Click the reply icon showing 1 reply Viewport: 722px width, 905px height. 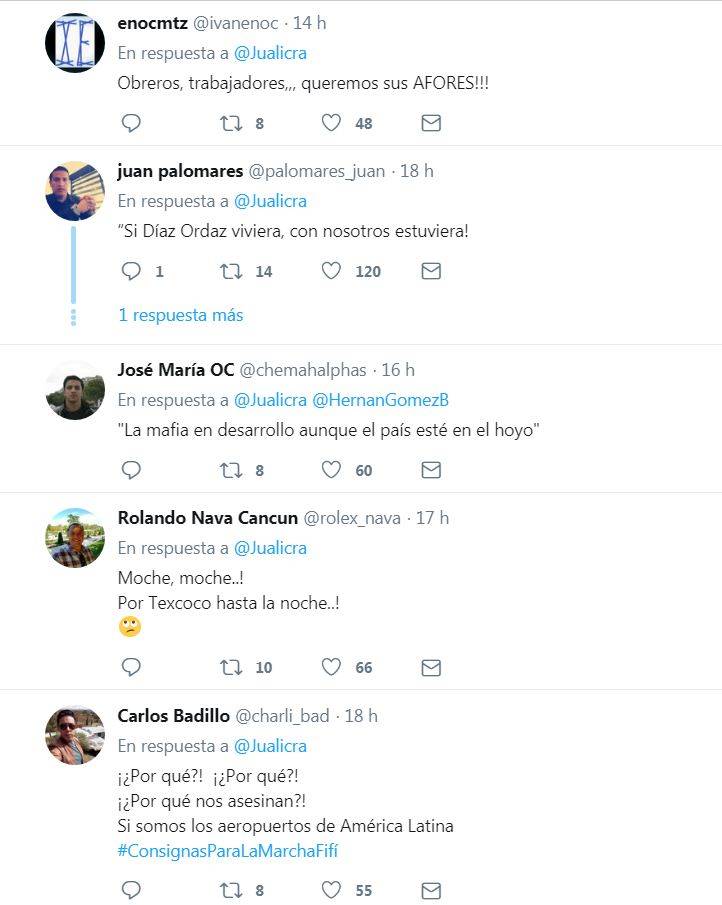[x=130, y=271]
